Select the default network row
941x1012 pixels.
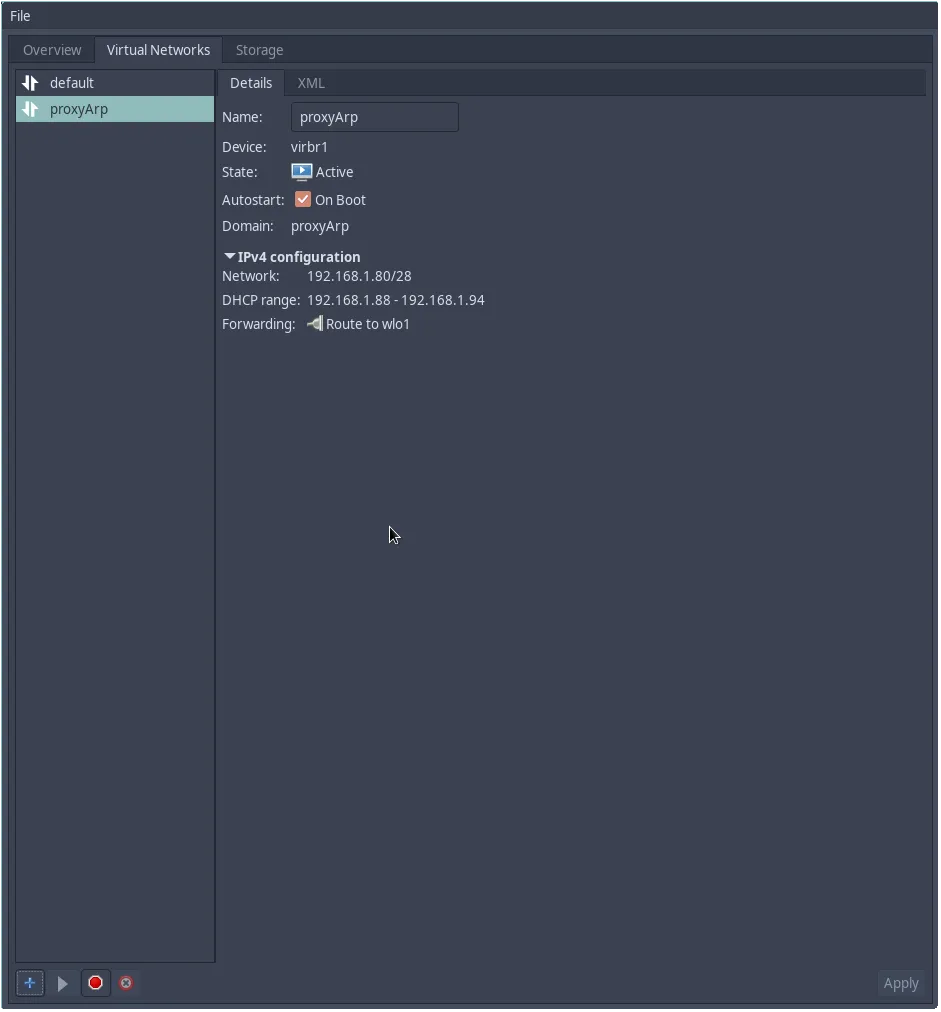coord(115,83)
